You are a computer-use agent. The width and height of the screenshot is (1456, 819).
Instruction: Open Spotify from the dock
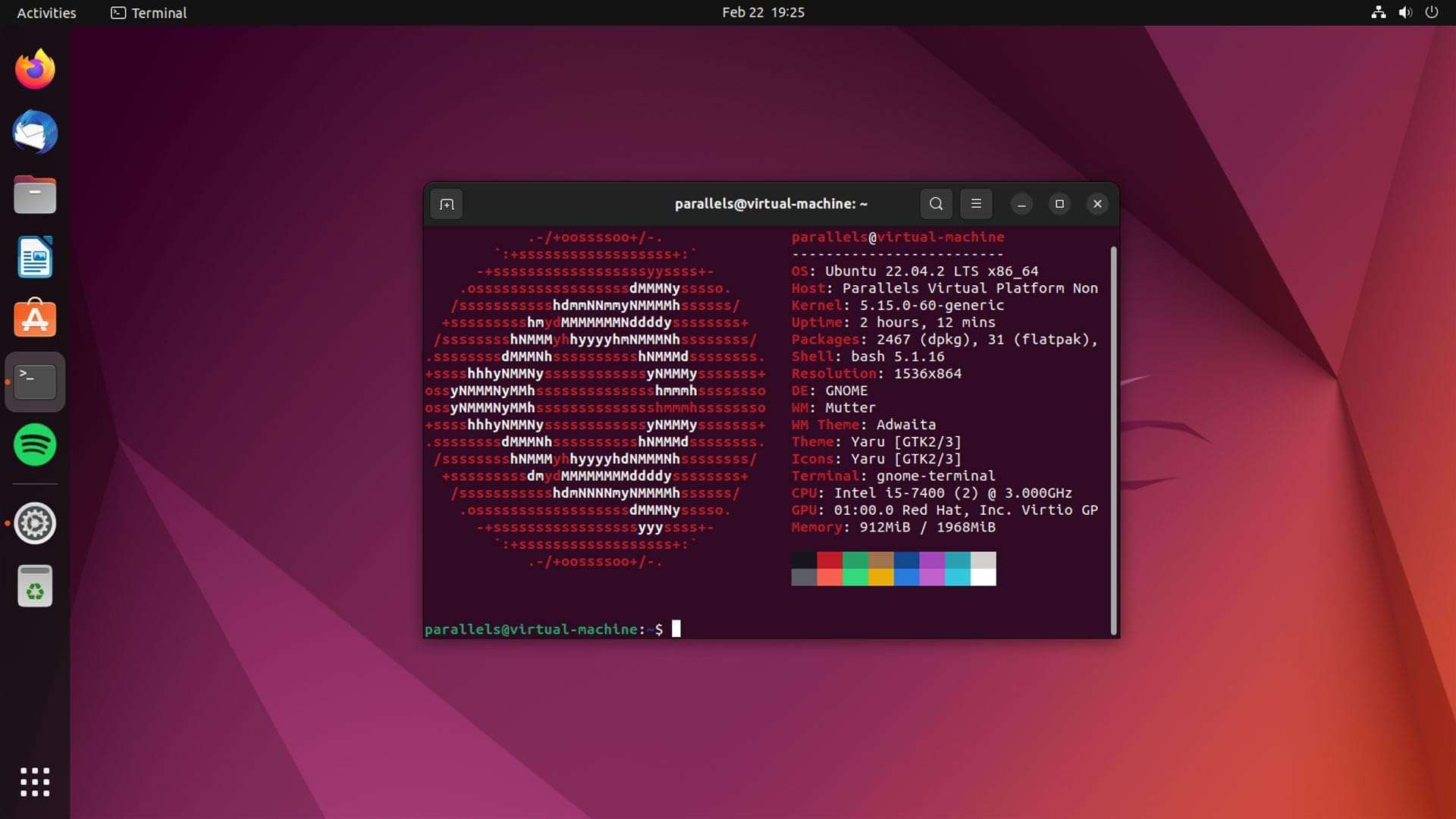[34, 445]
